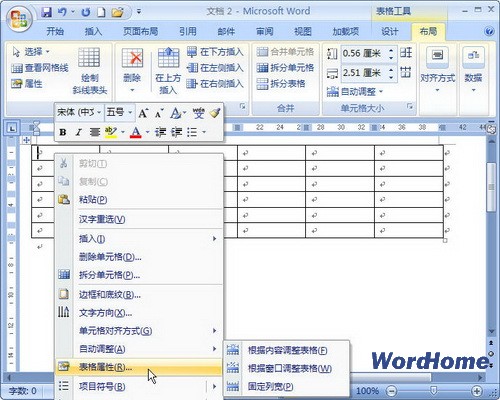The image size is (500, 400).
Task: Click Split Cells (拆分单元格) in ribbon
Action: 285,68
